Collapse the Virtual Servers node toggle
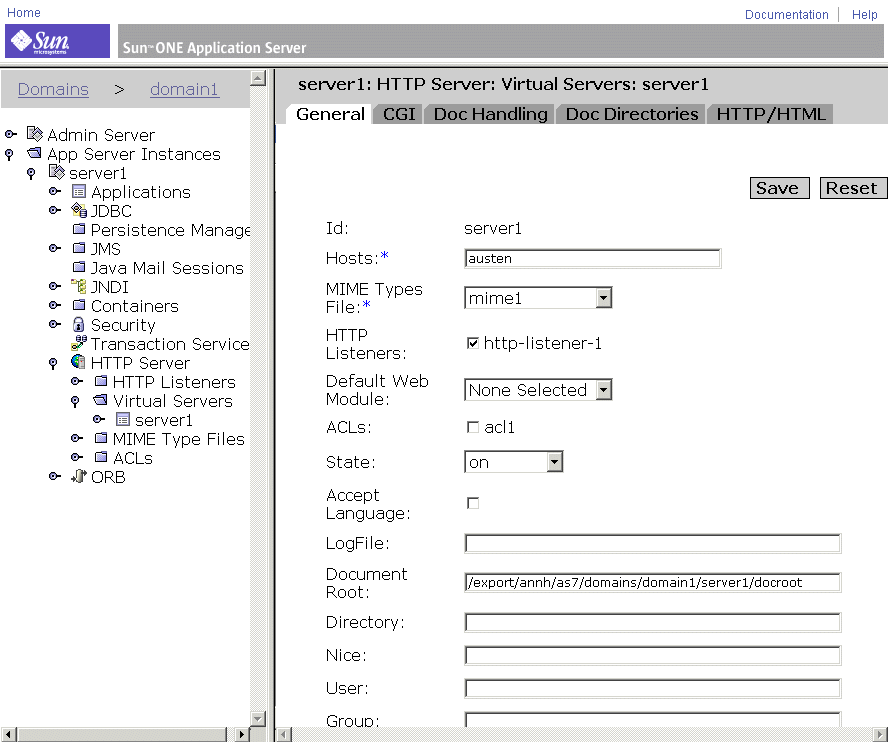 (x=75, y=401)
